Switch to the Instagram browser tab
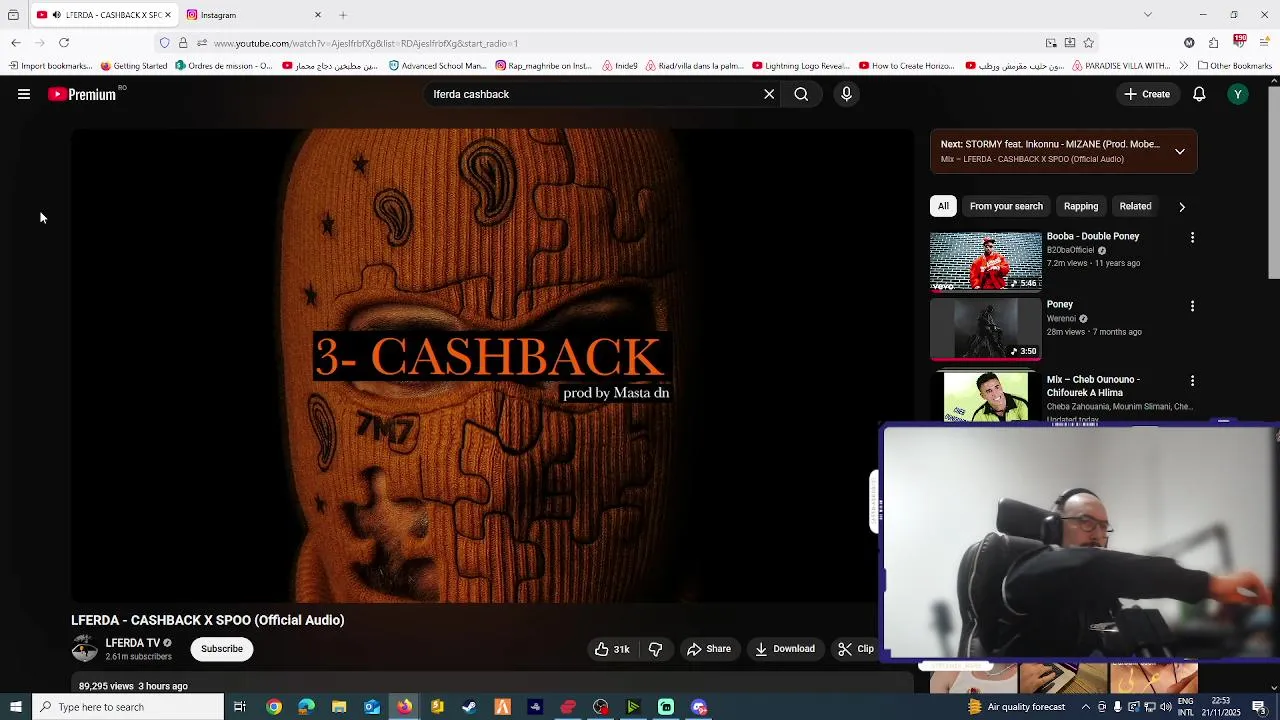This screenshot has width=1280, height=720. [x=253, y=15]
